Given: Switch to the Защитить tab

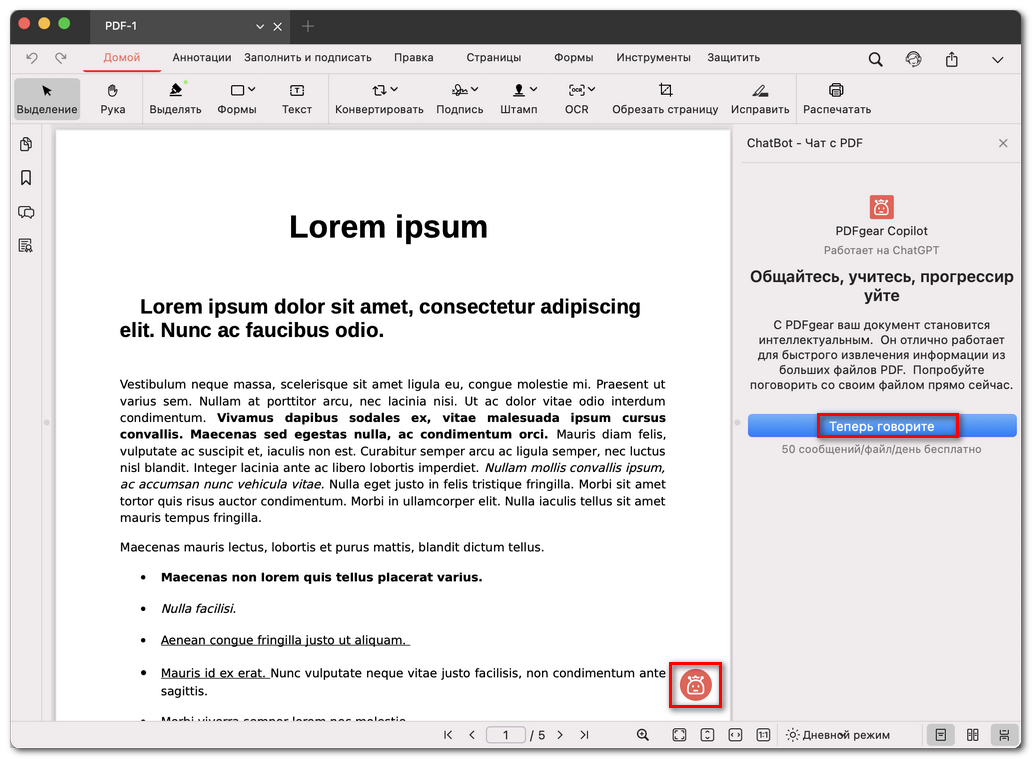Looking at the screenshot, I should [733, 58].
